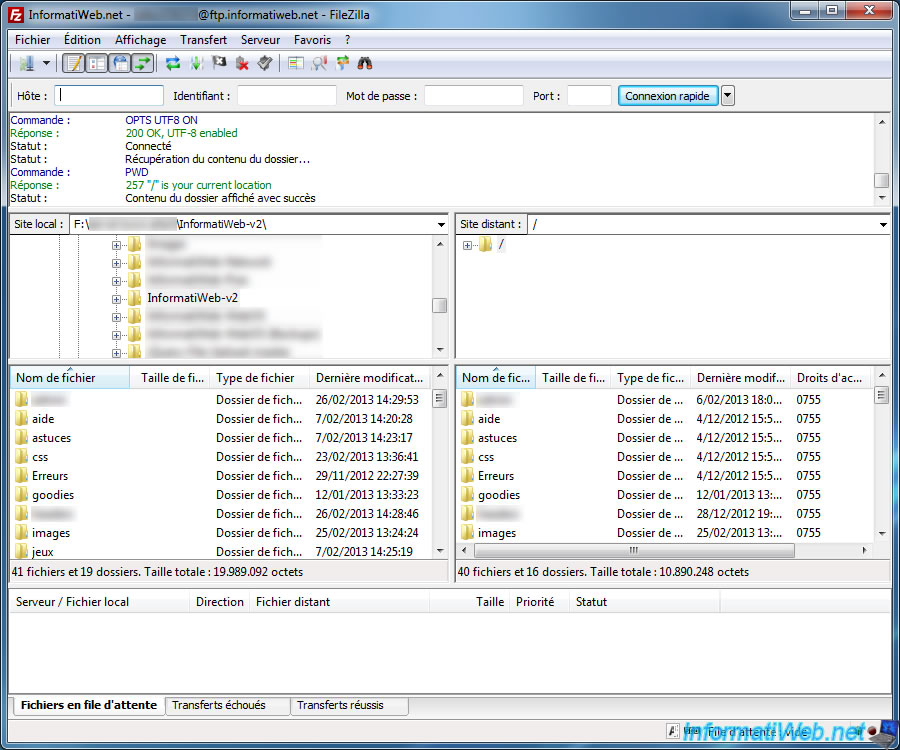Screen dimensions: 900x750
Task: Open the Transfert menu
Action: tap(203, 39)
